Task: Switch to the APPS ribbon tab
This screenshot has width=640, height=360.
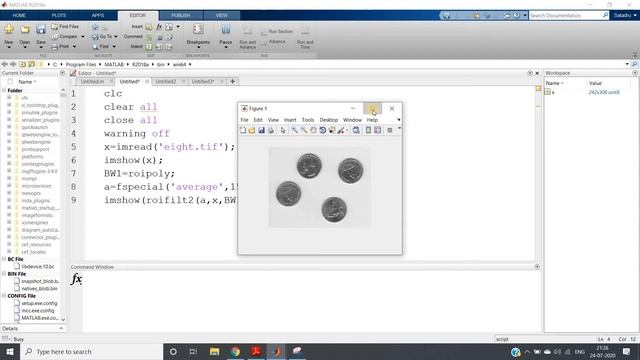Action: click(98, 16)
